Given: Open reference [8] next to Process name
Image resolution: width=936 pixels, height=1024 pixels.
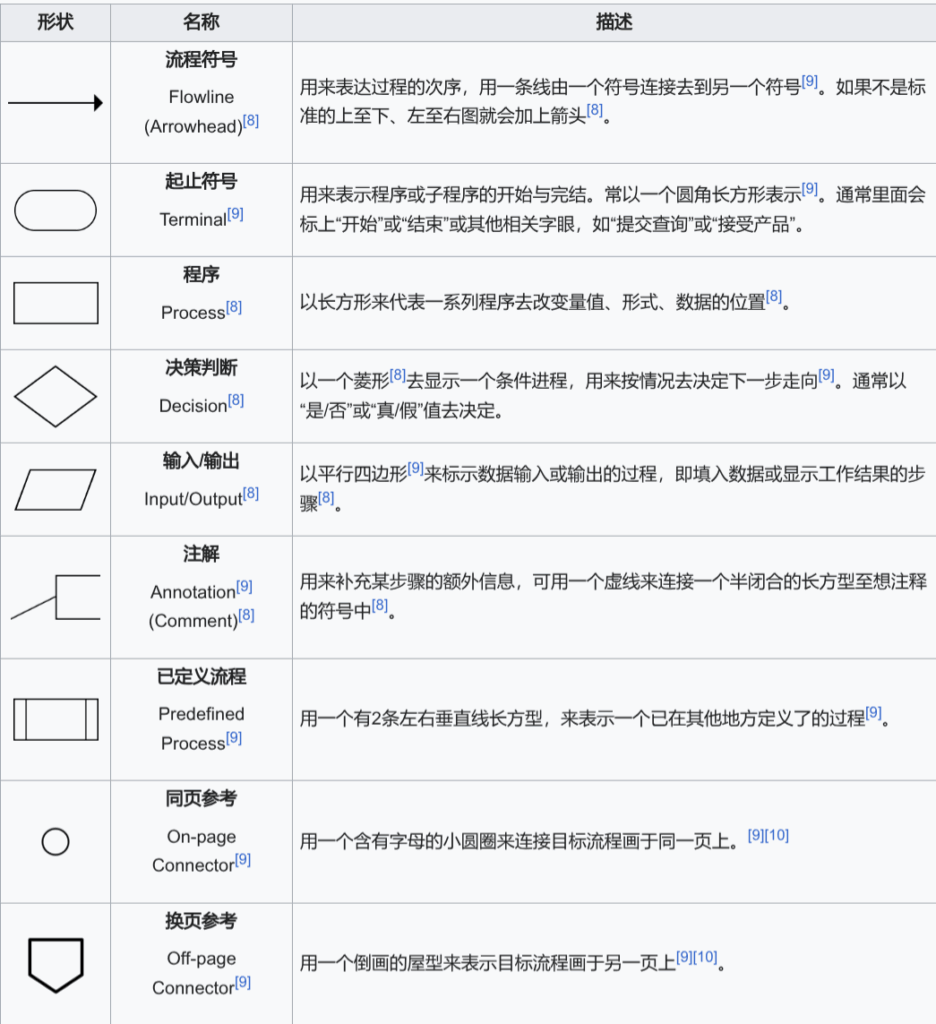Looking at the screenshot, I should click(x=234, y=307).
